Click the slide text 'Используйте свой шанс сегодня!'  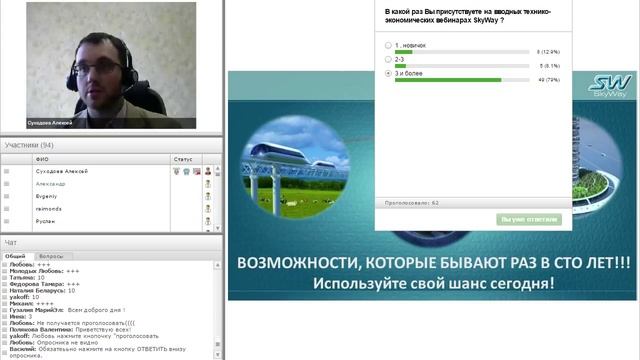click(x=433, y=283)
